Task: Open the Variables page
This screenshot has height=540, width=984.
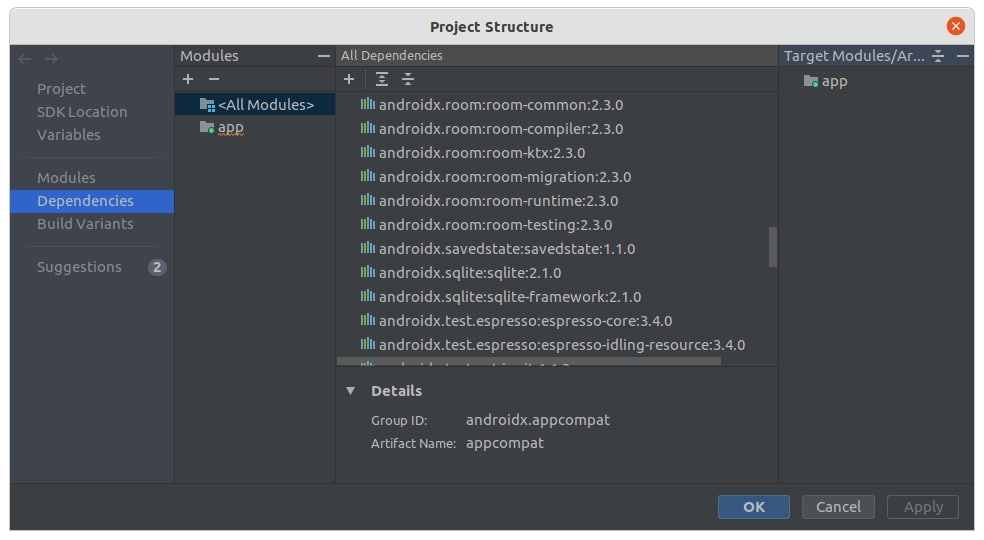Action: 69,135
